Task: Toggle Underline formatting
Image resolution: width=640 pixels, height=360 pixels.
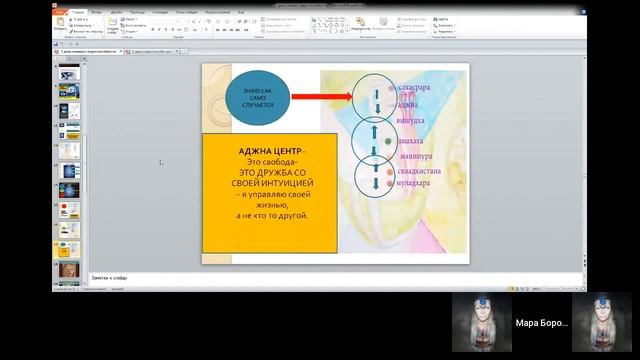Action: pos(166,30)
